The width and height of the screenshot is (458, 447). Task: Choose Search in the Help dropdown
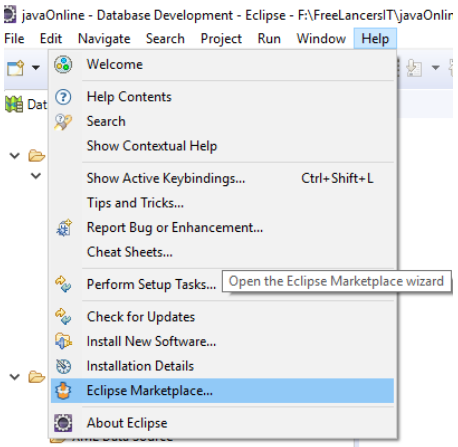click(222, 121)
